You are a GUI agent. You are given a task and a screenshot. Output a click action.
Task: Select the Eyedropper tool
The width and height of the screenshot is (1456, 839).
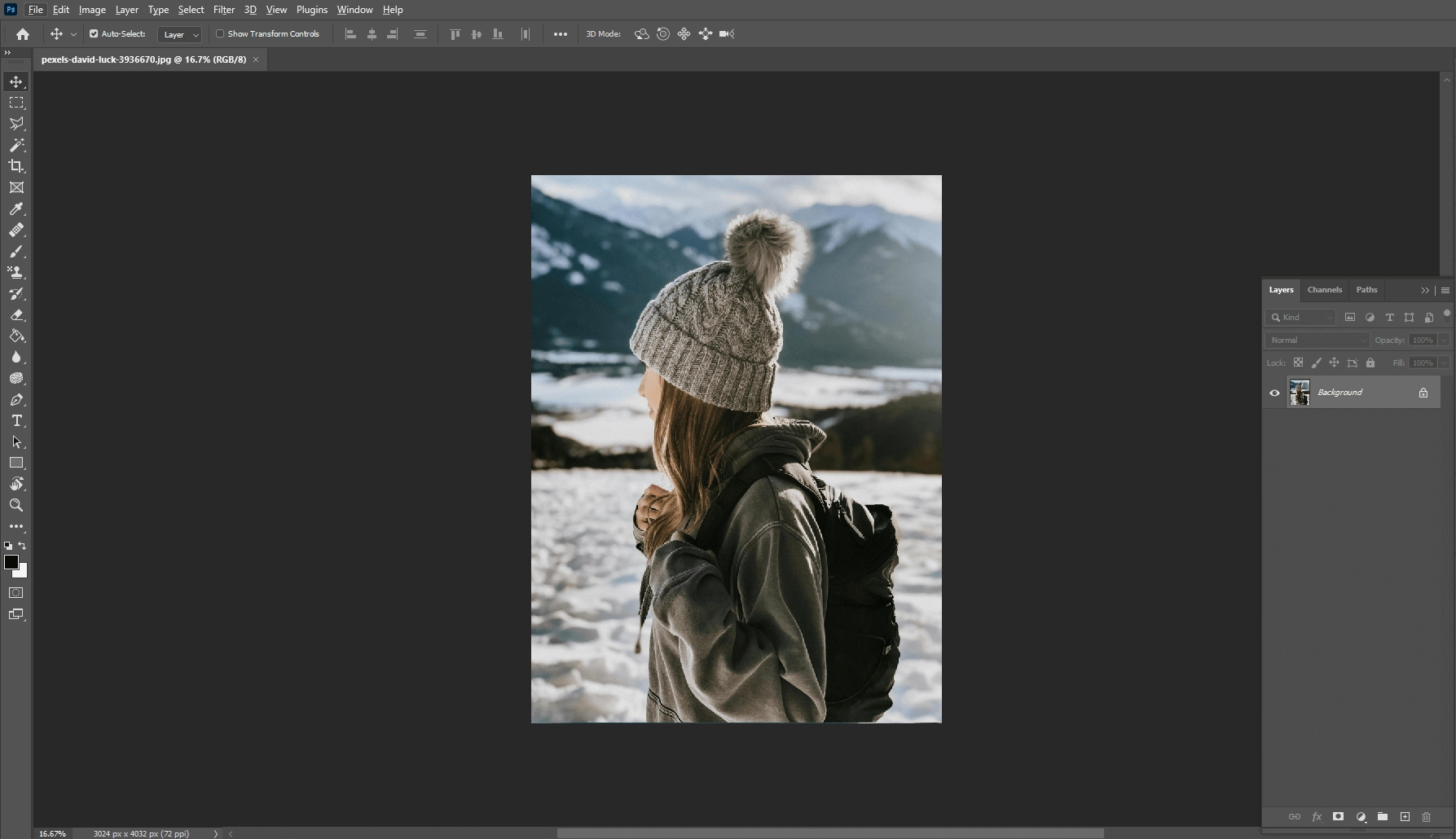pos(16,209)
